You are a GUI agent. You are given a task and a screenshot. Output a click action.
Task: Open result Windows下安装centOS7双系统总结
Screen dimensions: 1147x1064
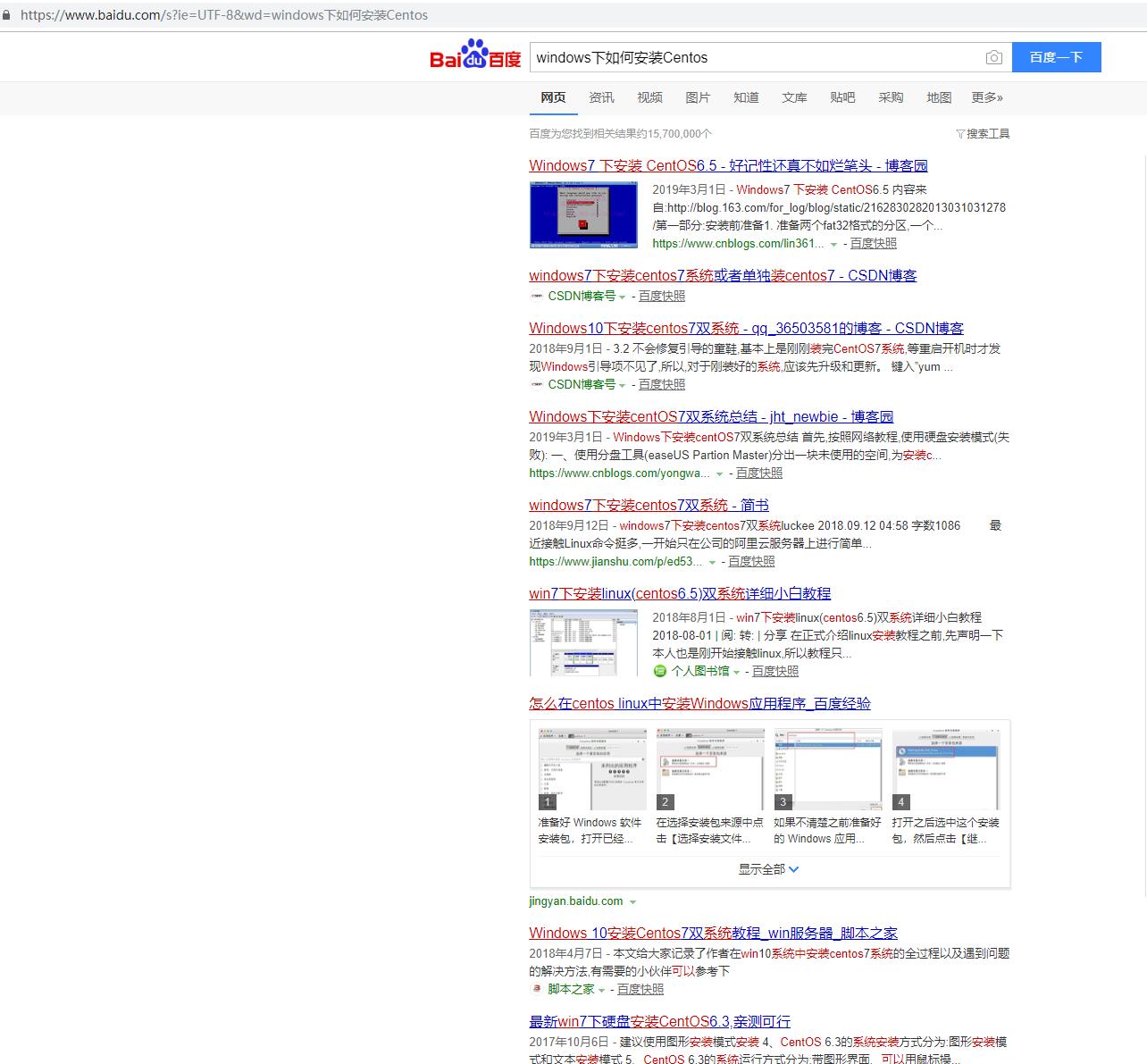711,416
